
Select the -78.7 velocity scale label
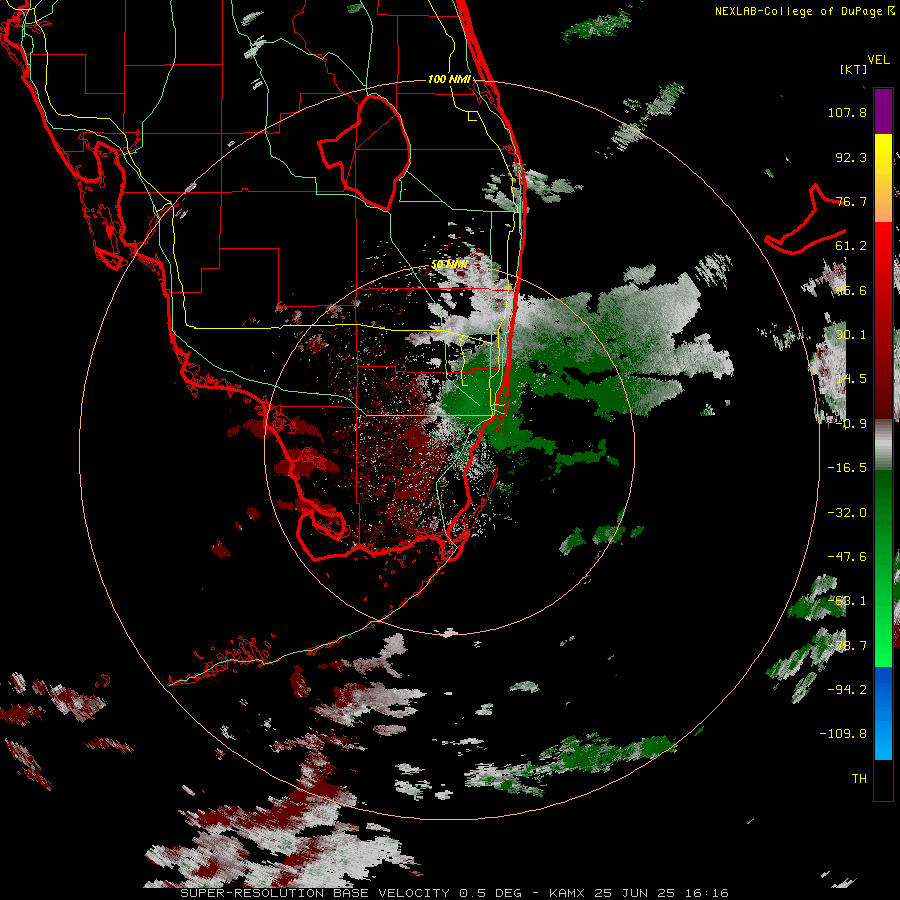pyautogui.click(x=847, y=646)
